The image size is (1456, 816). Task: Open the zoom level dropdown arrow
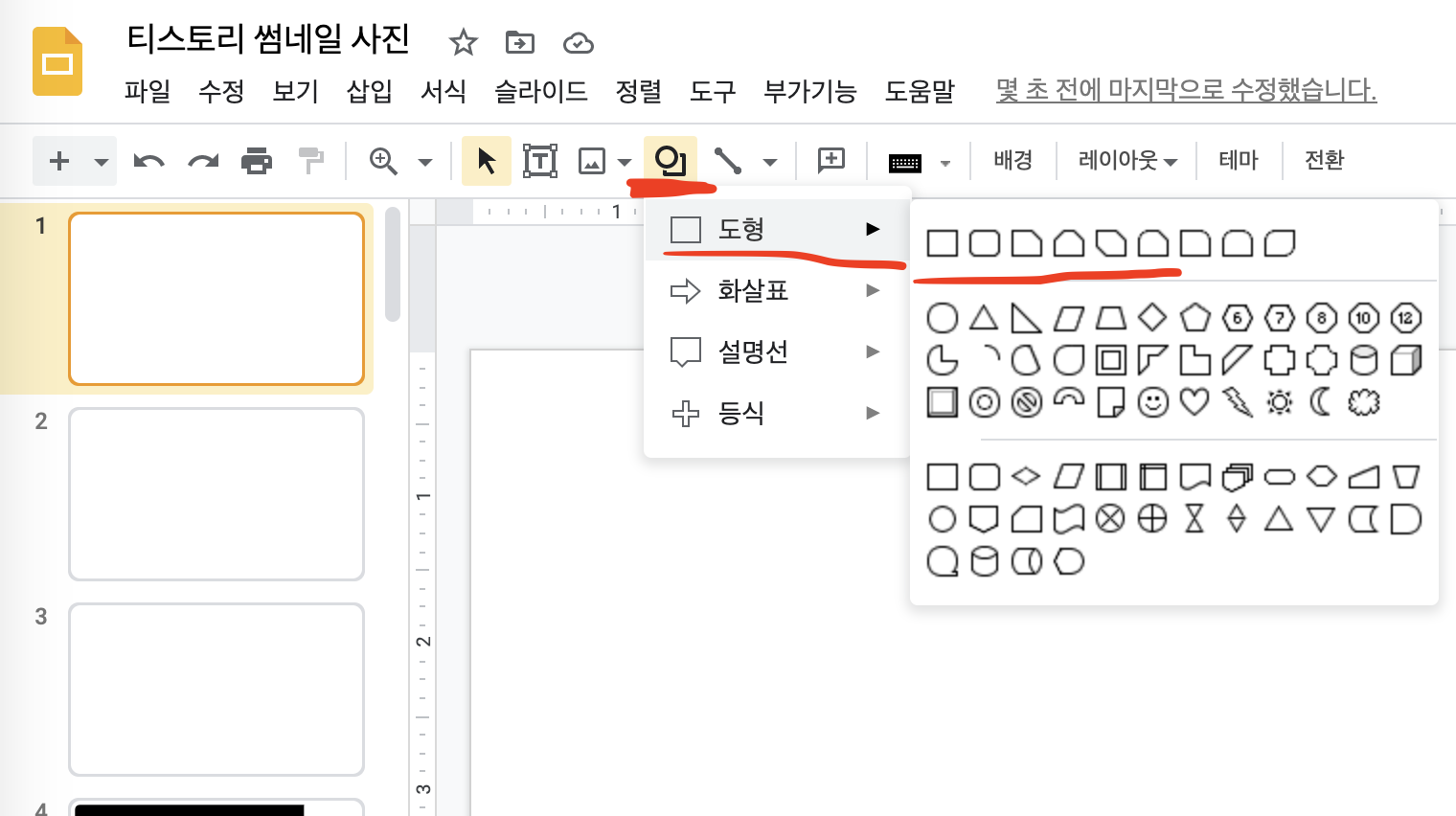point(425,162)
